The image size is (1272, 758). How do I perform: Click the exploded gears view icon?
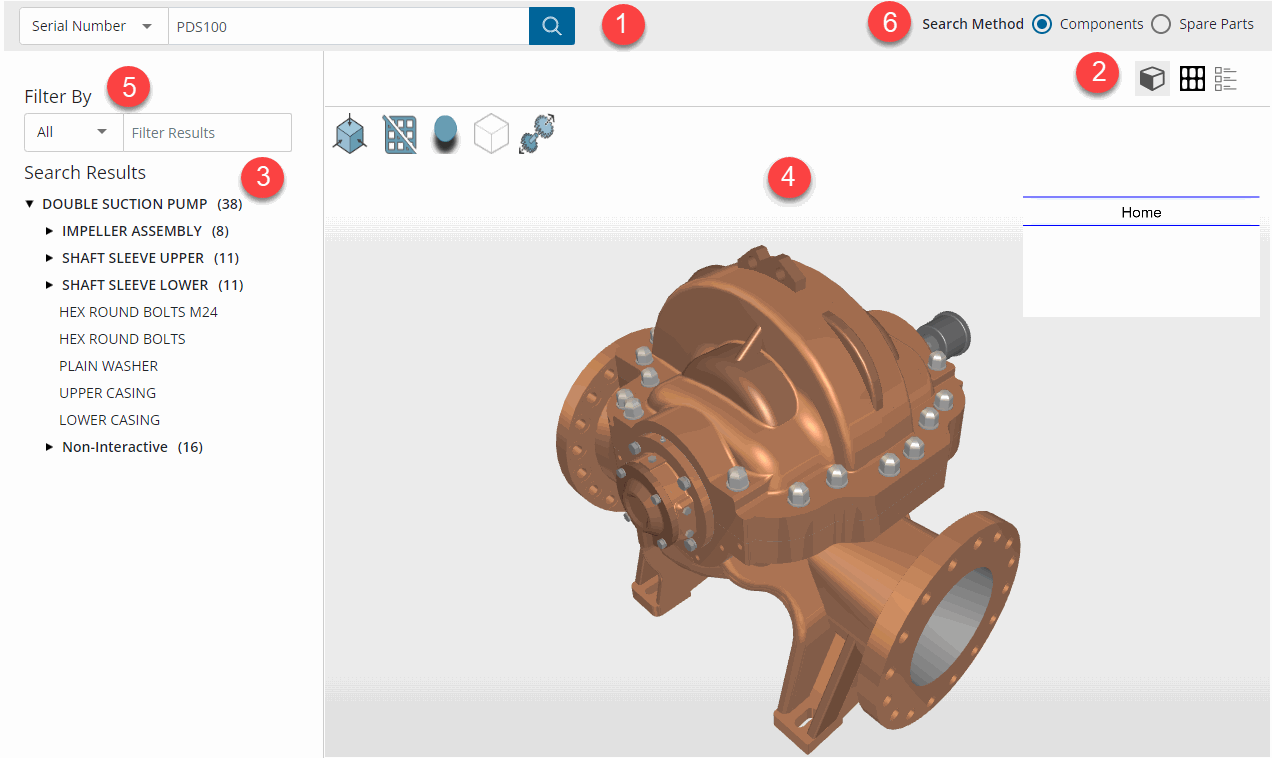(537, 134)
